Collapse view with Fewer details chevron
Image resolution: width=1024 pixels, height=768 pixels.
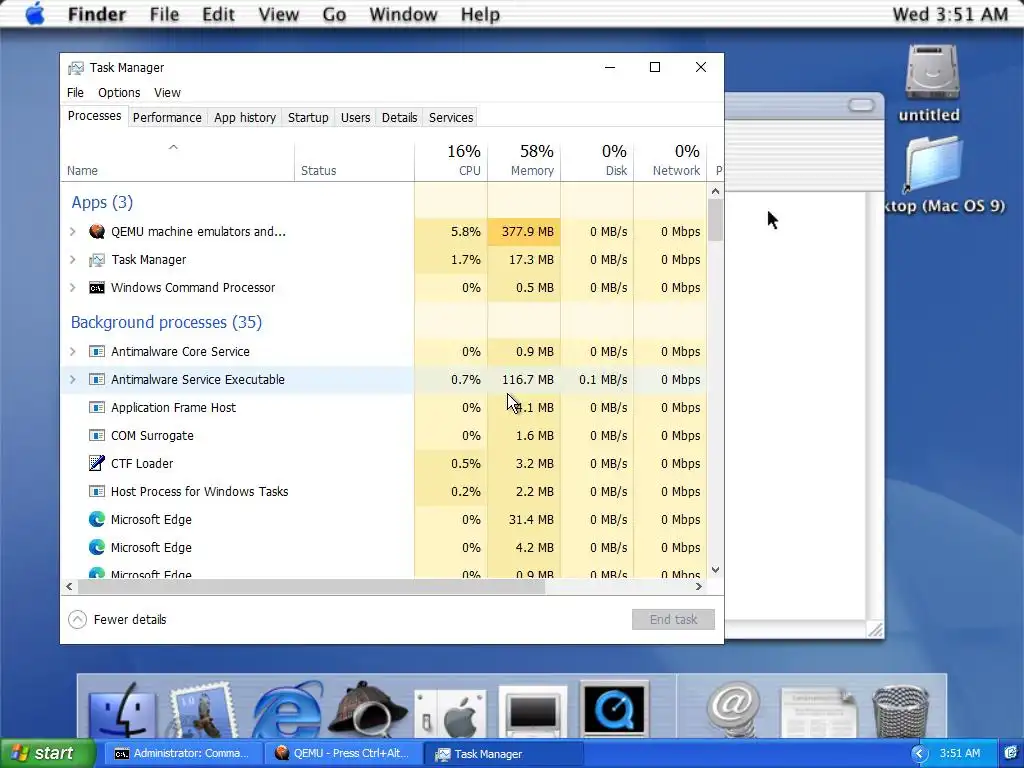click(77, 619)
